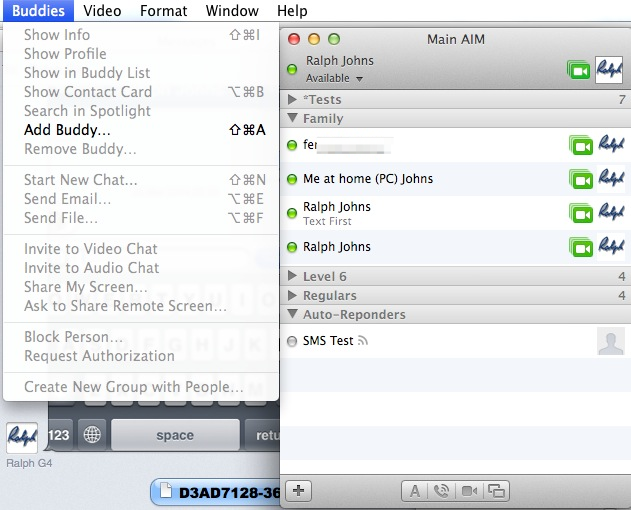Click the screen sharing toolbar button
This screenshot has height=510, width=631.
click(x=496, y=491)
